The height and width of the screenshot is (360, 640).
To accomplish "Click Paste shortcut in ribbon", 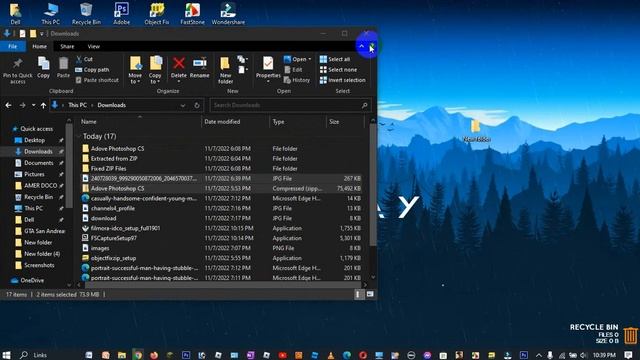I will tap(97, 80).
